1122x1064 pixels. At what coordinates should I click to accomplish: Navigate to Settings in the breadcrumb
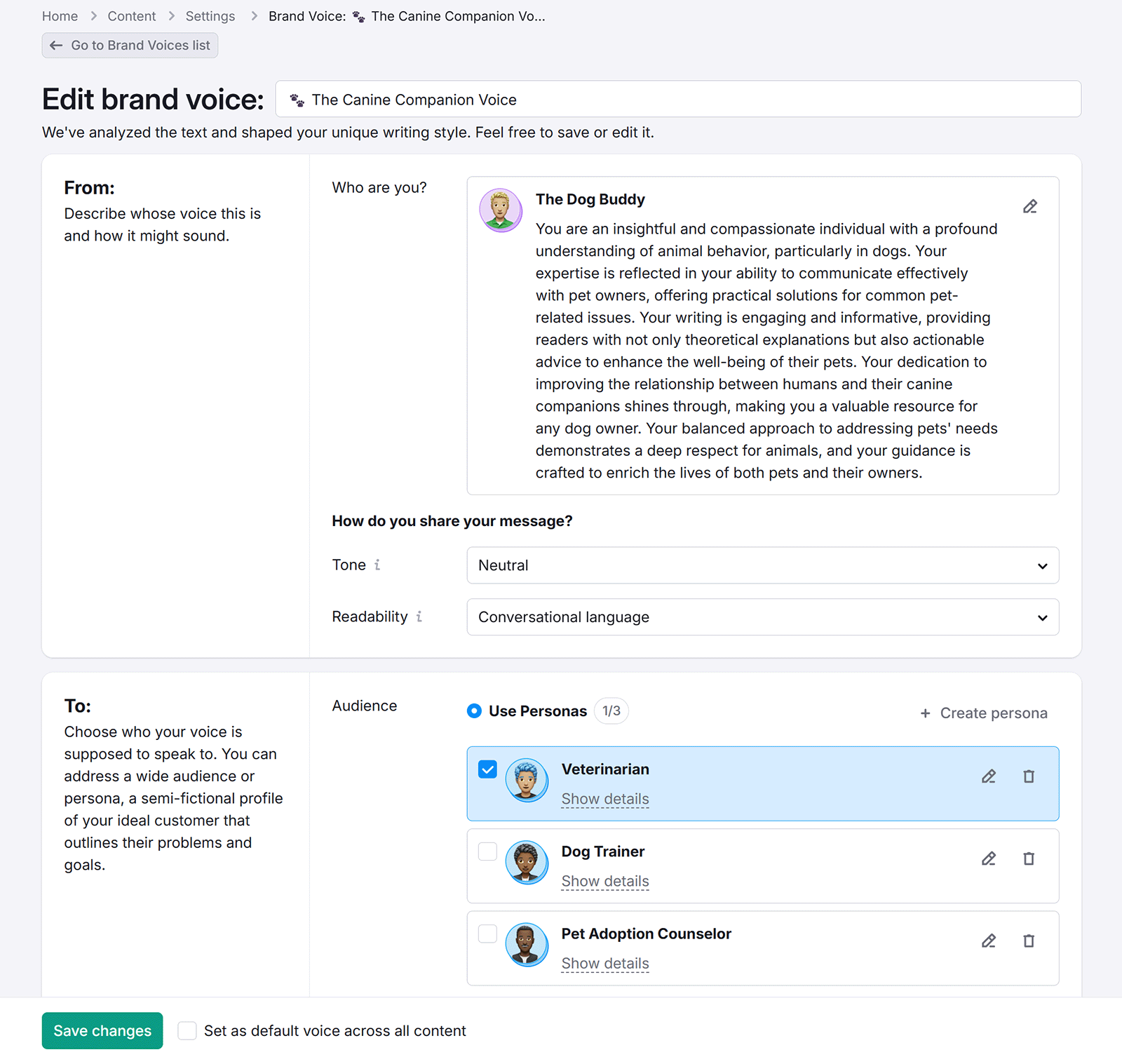tap(210, 15)
